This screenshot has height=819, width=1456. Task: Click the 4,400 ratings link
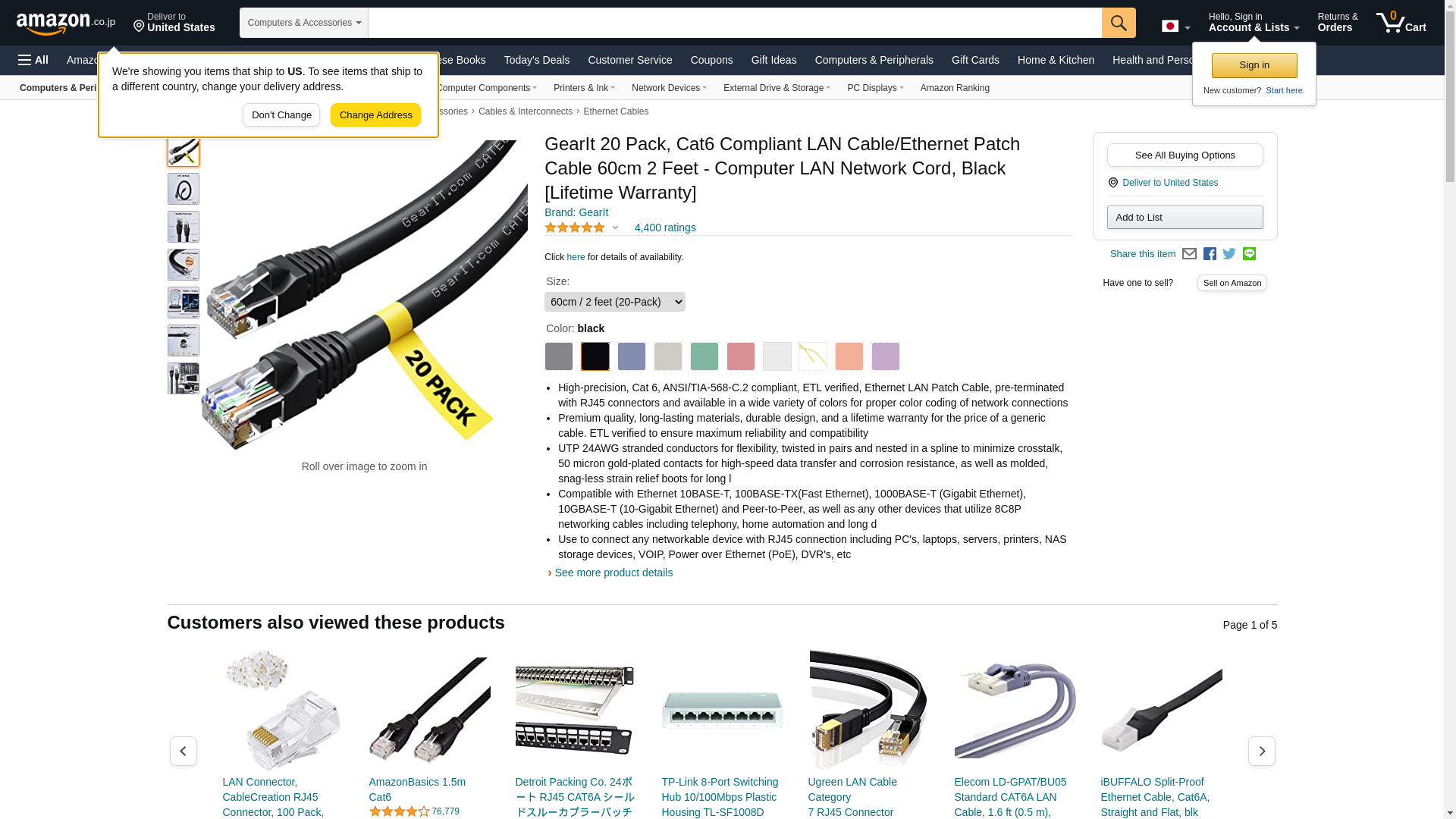(x=665, y=227)
